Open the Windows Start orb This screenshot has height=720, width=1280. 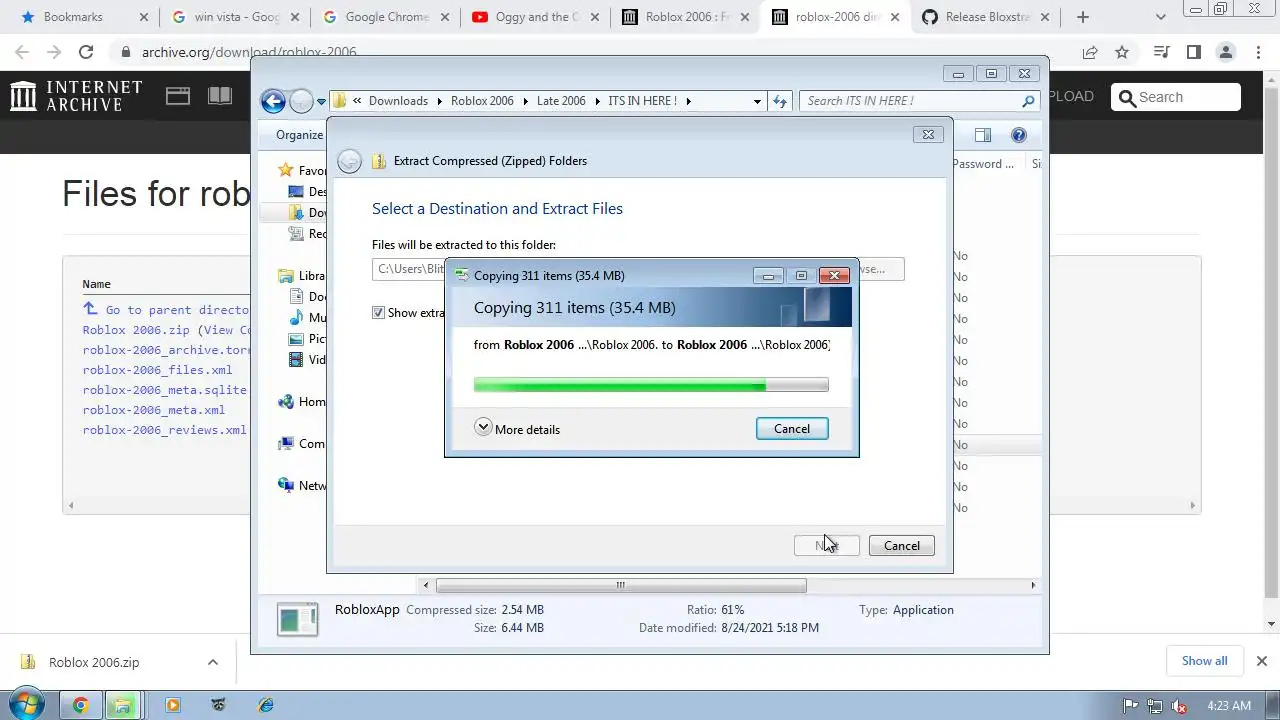coord(27,704)
